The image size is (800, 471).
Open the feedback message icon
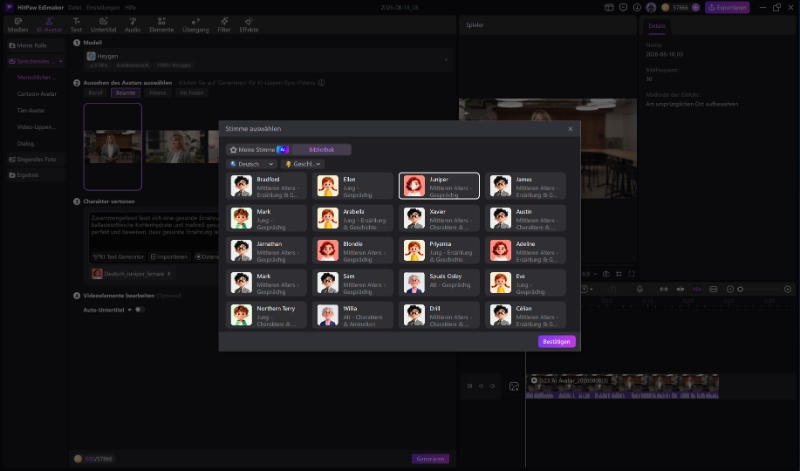tap(623, 8)
